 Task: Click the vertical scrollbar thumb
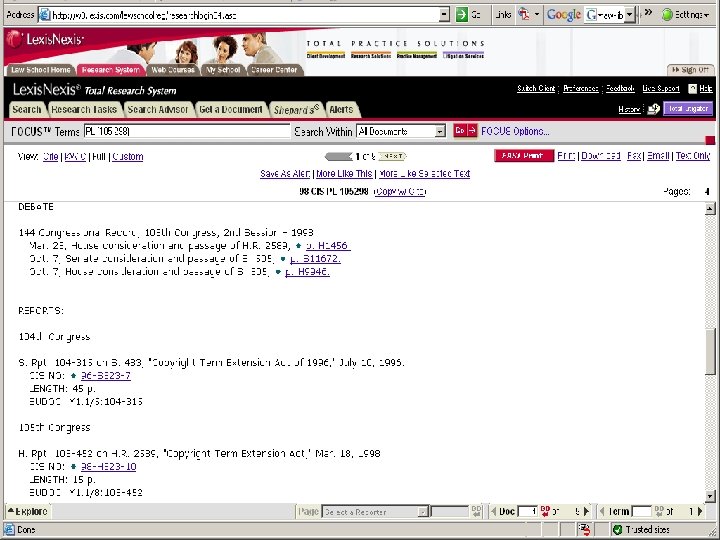(710, 352)
